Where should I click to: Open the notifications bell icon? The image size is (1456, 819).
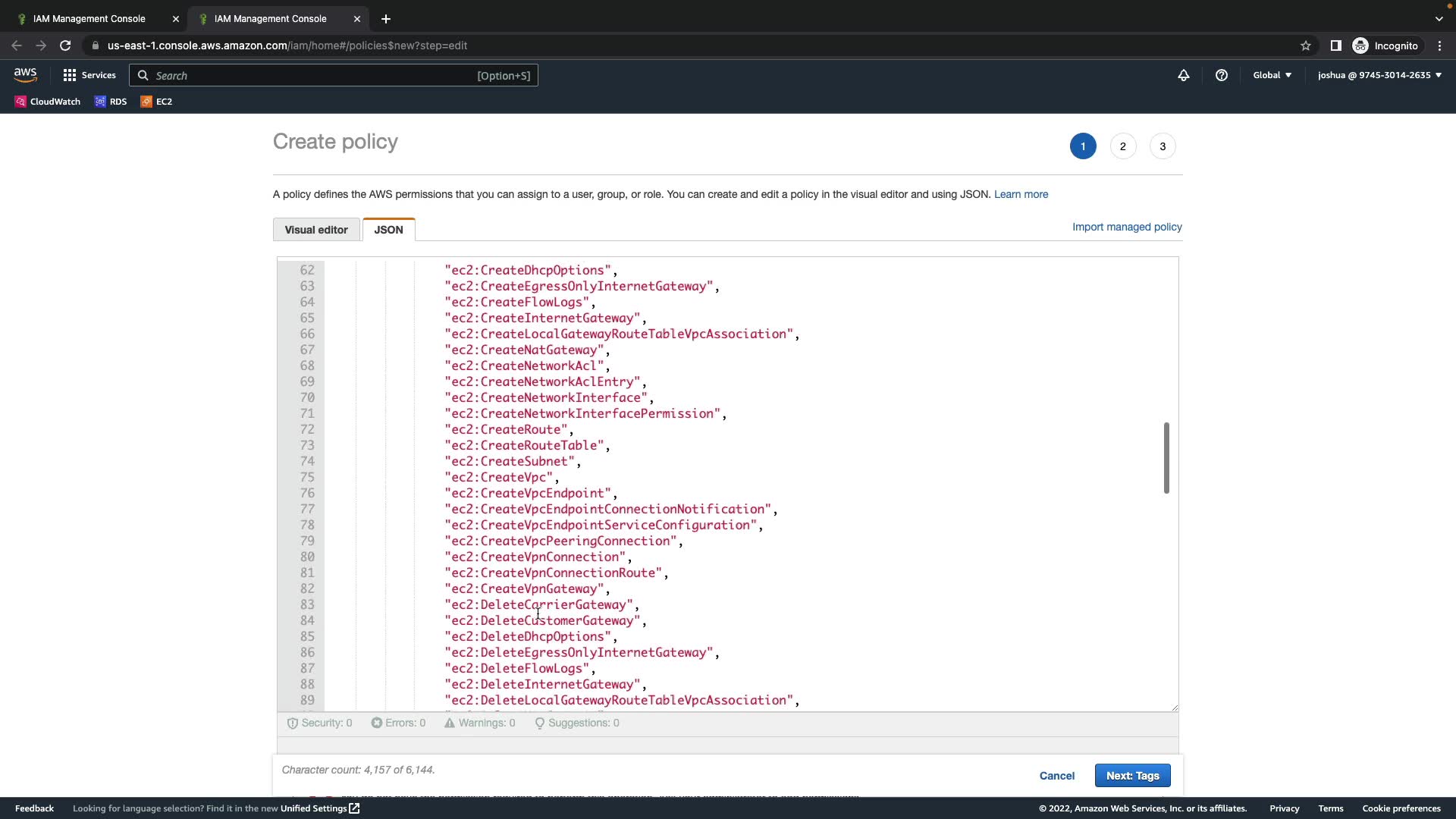point(1183,75)
